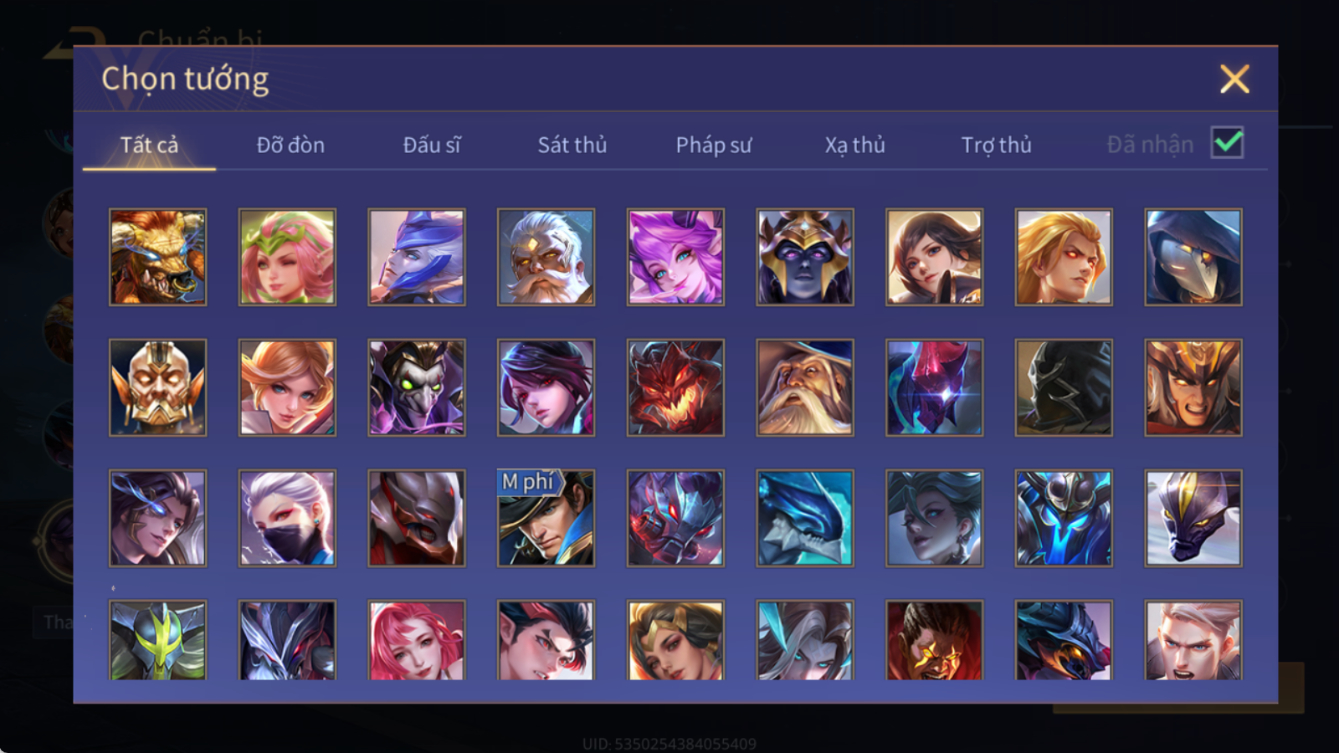
Task: Show the 'Pháp sư' hero category
Action: pyautogui.click(x=714, y=145)
